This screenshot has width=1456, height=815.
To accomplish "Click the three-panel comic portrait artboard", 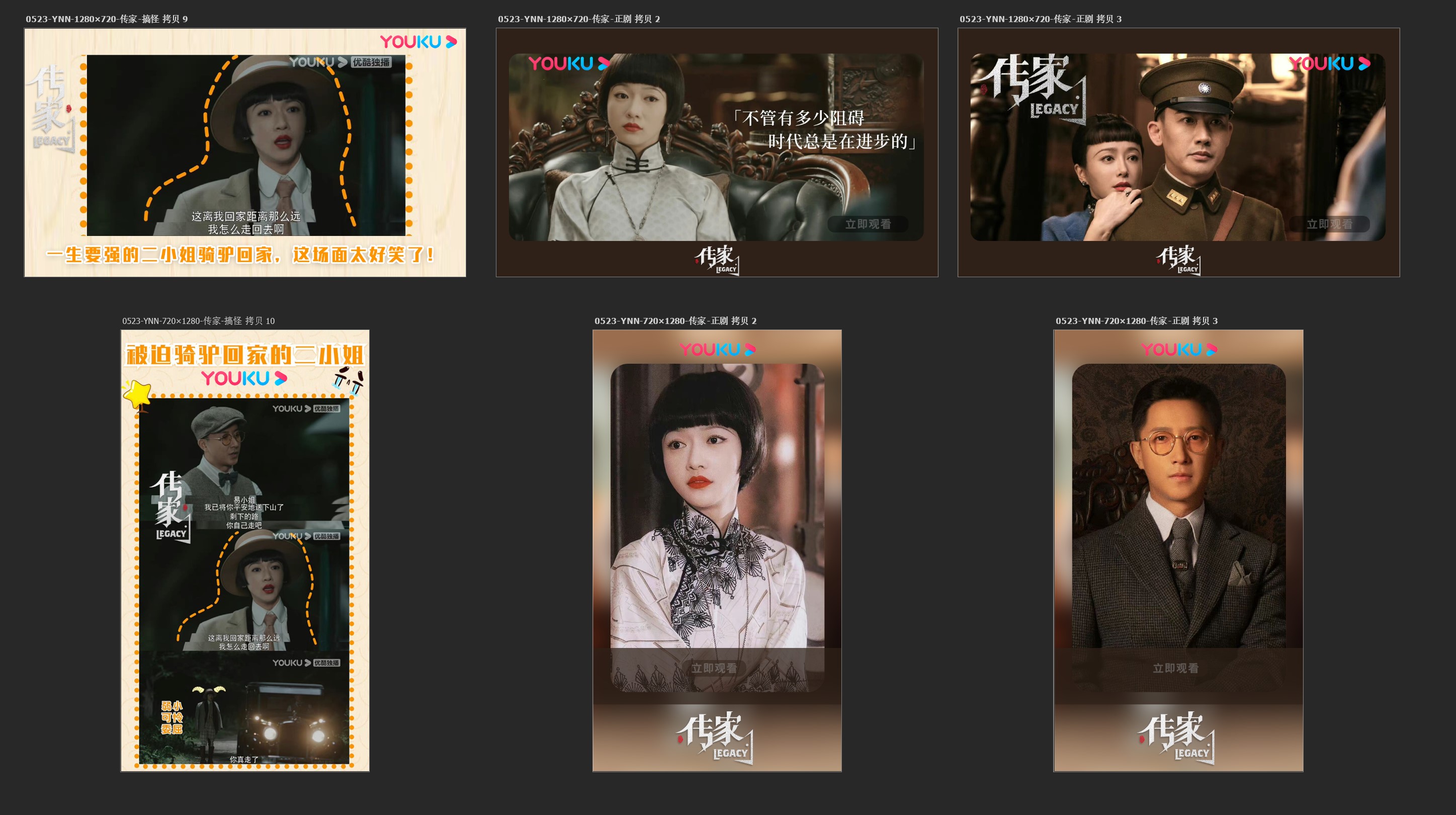I will 245,550.
